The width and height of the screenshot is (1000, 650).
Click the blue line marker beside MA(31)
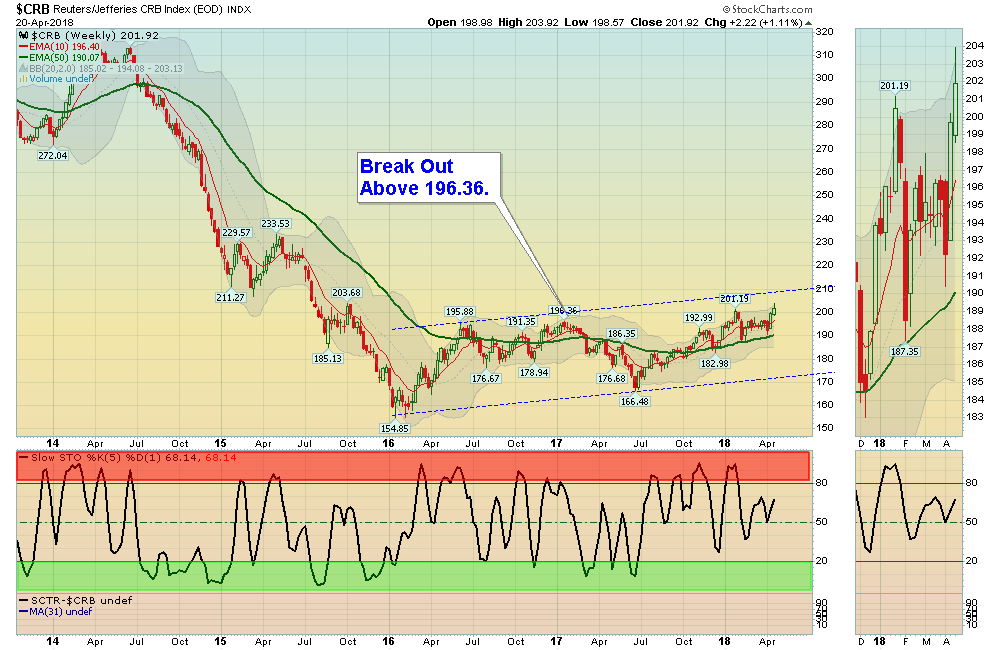24,611
